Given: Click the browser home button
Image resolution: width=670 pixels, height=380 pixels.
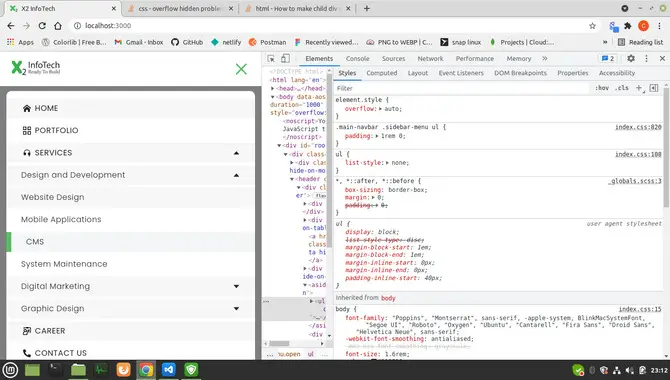Looking at the screenshot, I should [x=58, y=26].
